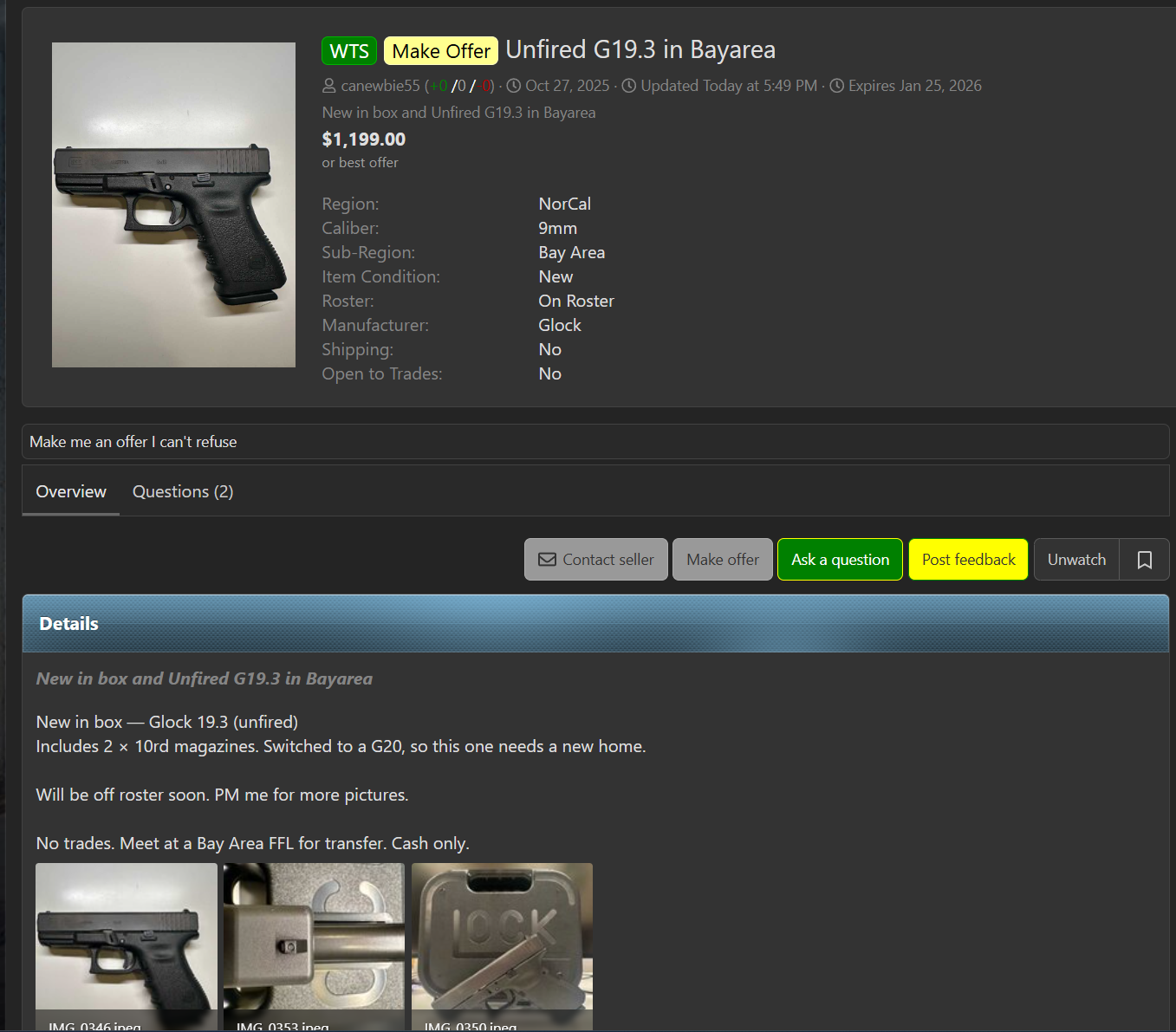Click the 'No trades. Meet at a Bay Area FFL' line

click(253, 843)
